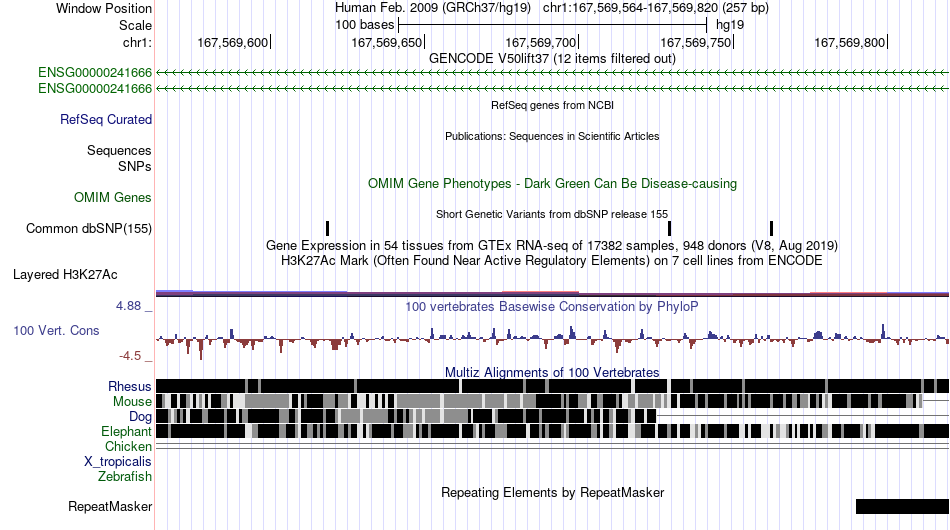Click the 167,569,750 ruler position
The width and height of the screenshot is (950, 530).
point(696,42)
